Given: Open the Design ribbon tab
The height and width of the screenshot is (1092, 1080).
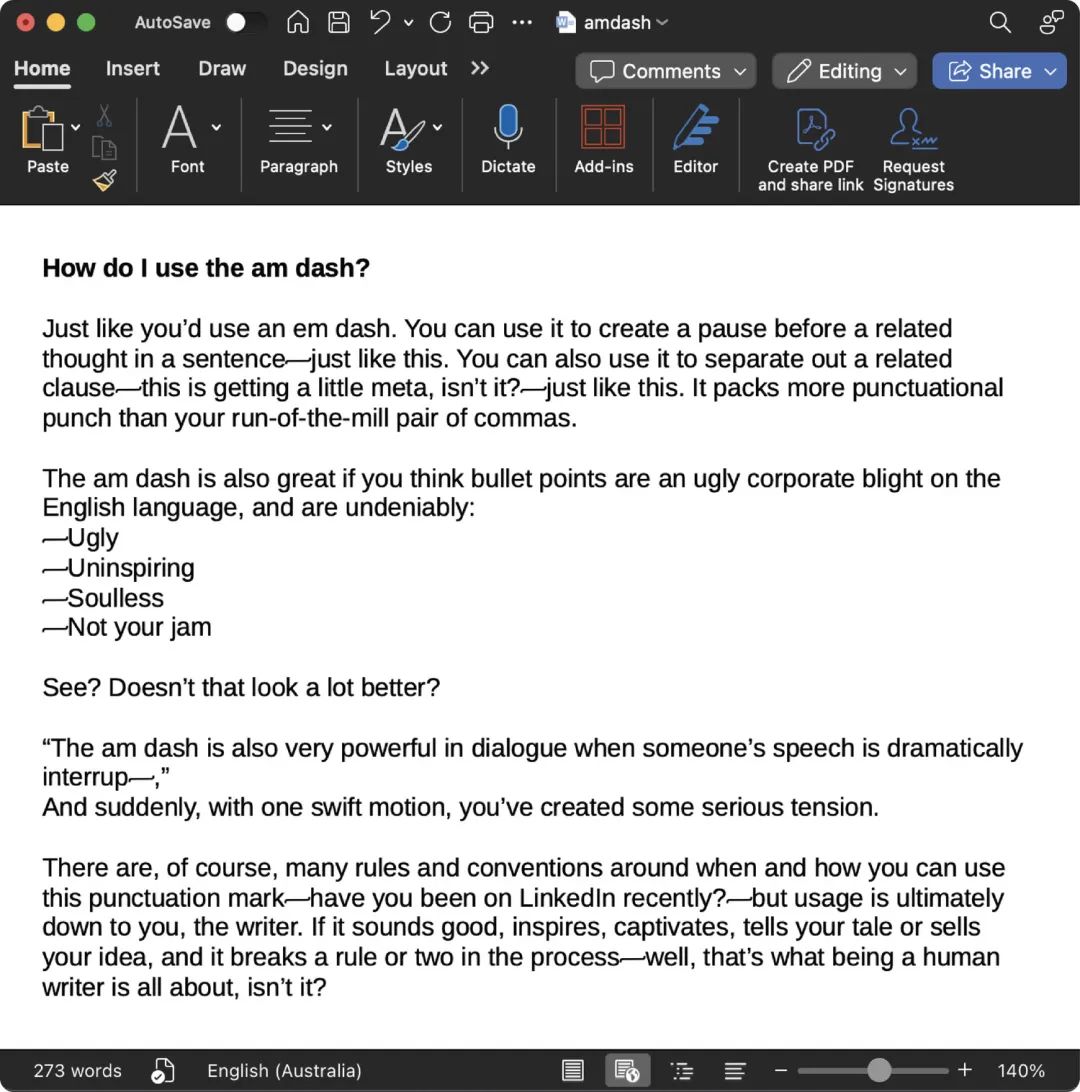Looking at the screenshot, I should tap(315, 68).
